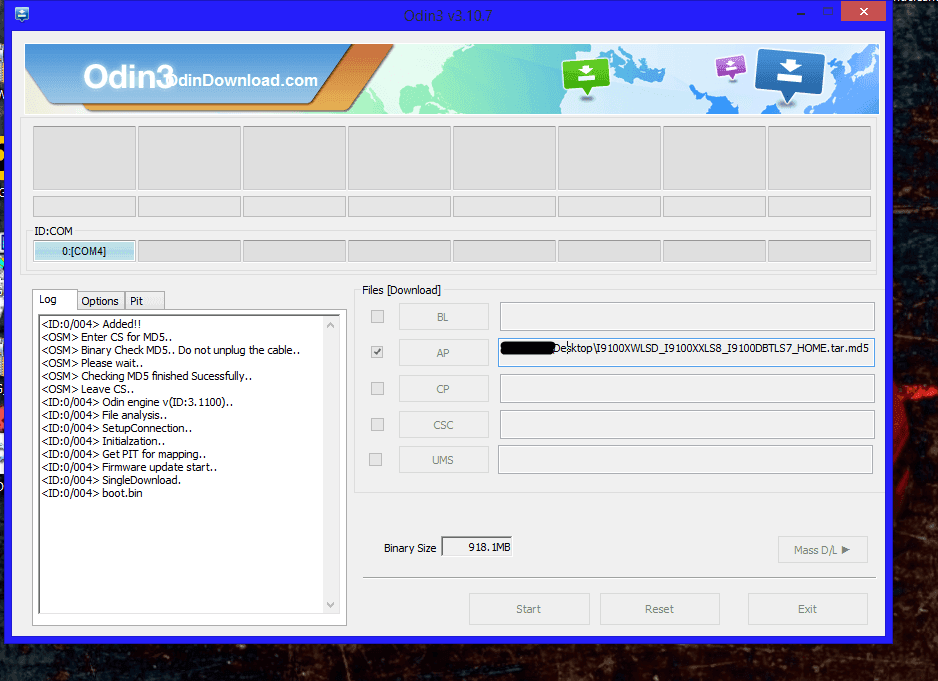Click the log scrollbar up arrow
938x681 pixels.
[330, 325]
